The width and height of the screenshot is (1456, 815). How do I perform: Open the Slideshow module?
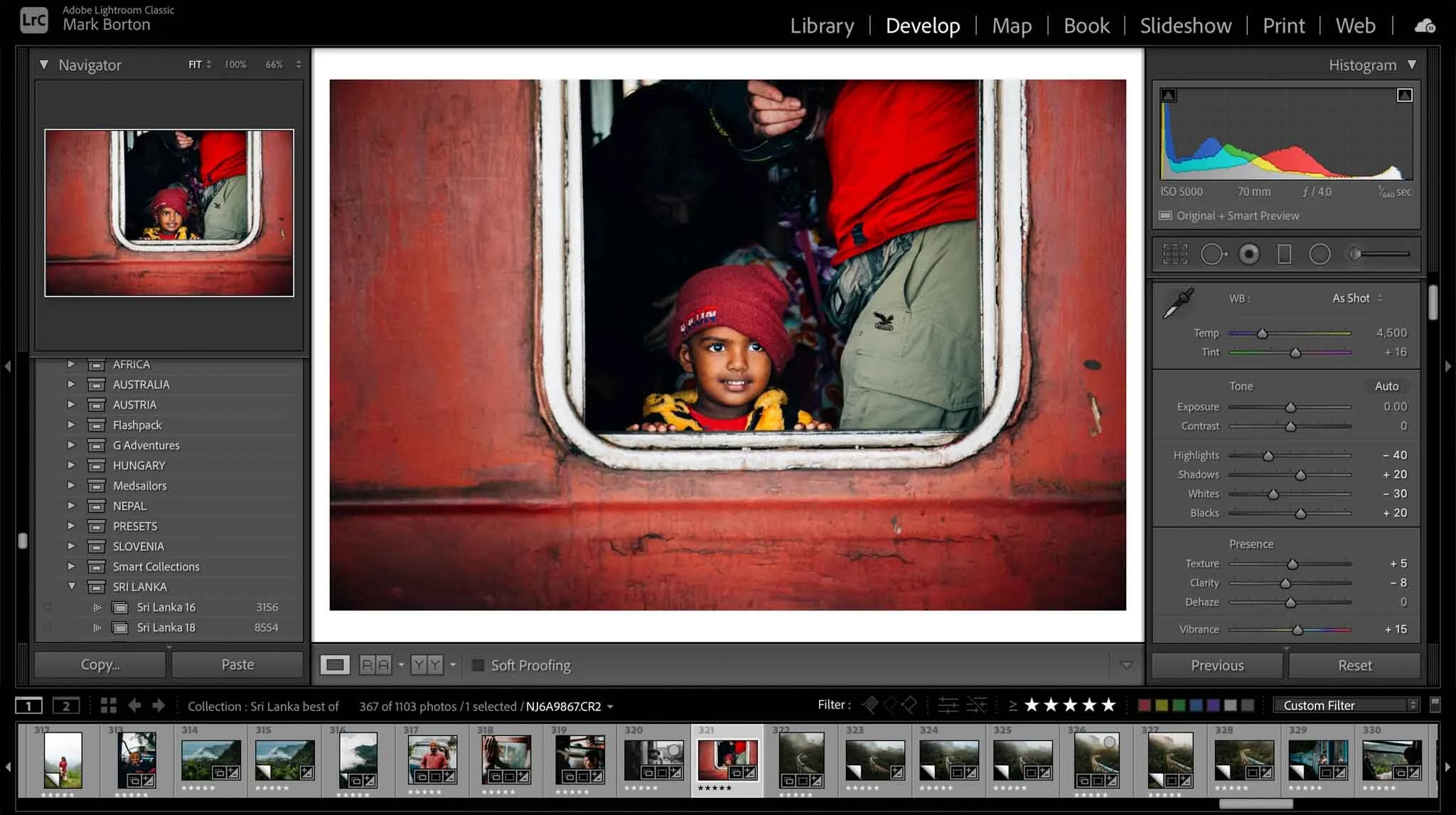1185,26
